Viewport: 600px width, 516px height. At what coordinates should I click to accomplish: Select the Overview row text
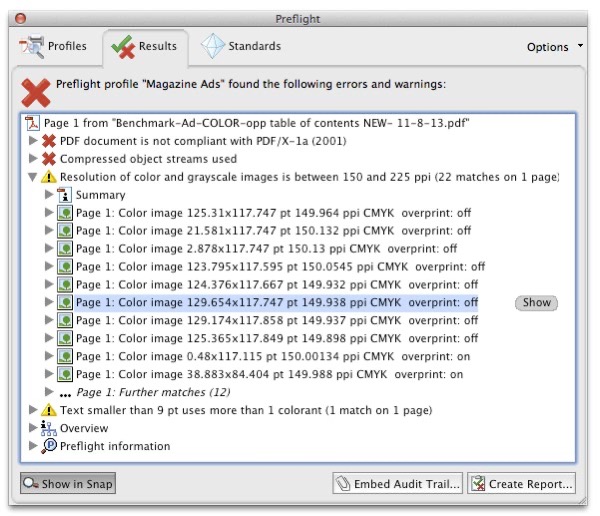(x=84, y=428)
